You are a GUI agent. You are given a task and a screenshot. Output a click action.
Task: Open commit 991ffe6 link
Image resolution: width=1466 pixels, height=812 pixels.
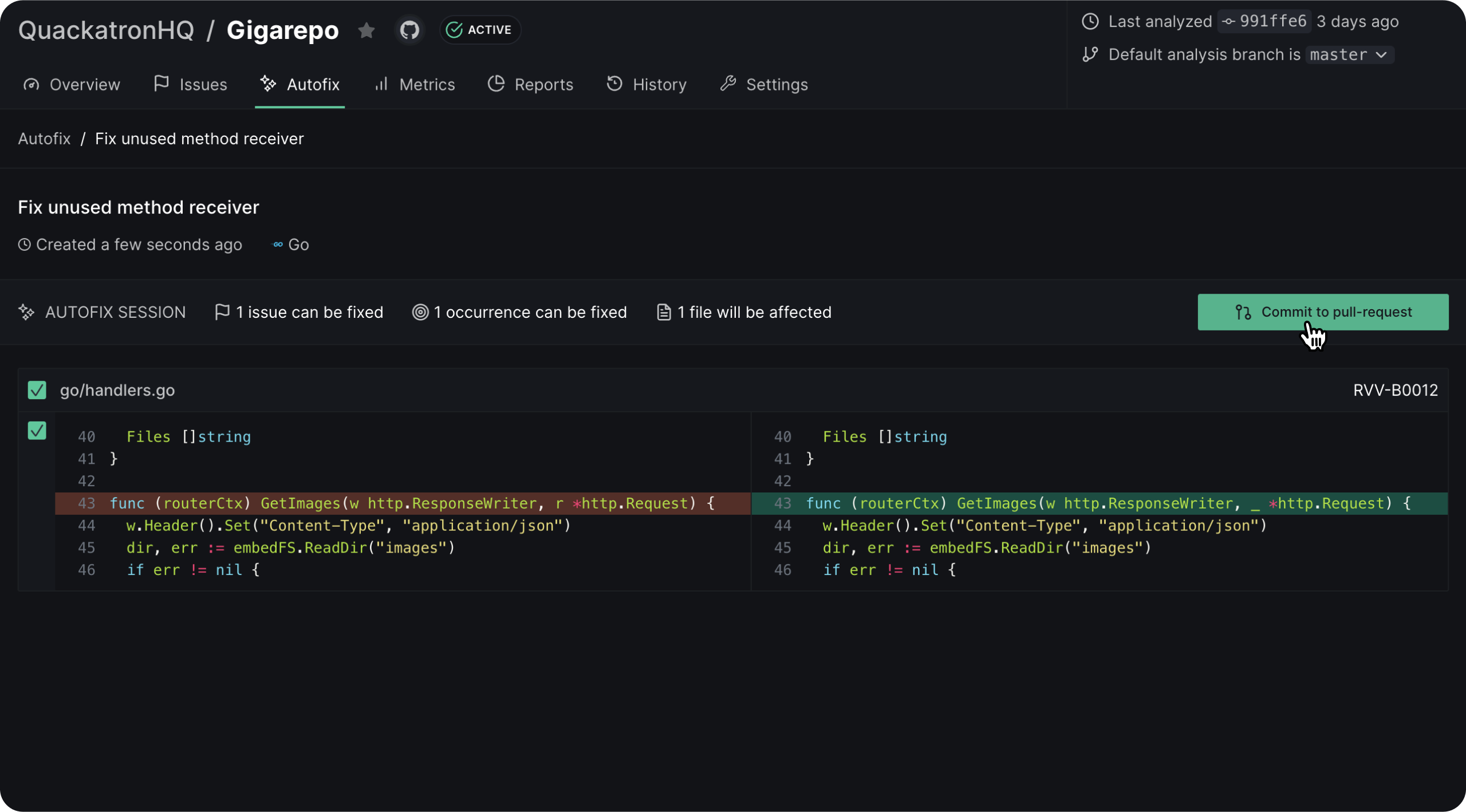(1264, 22)
